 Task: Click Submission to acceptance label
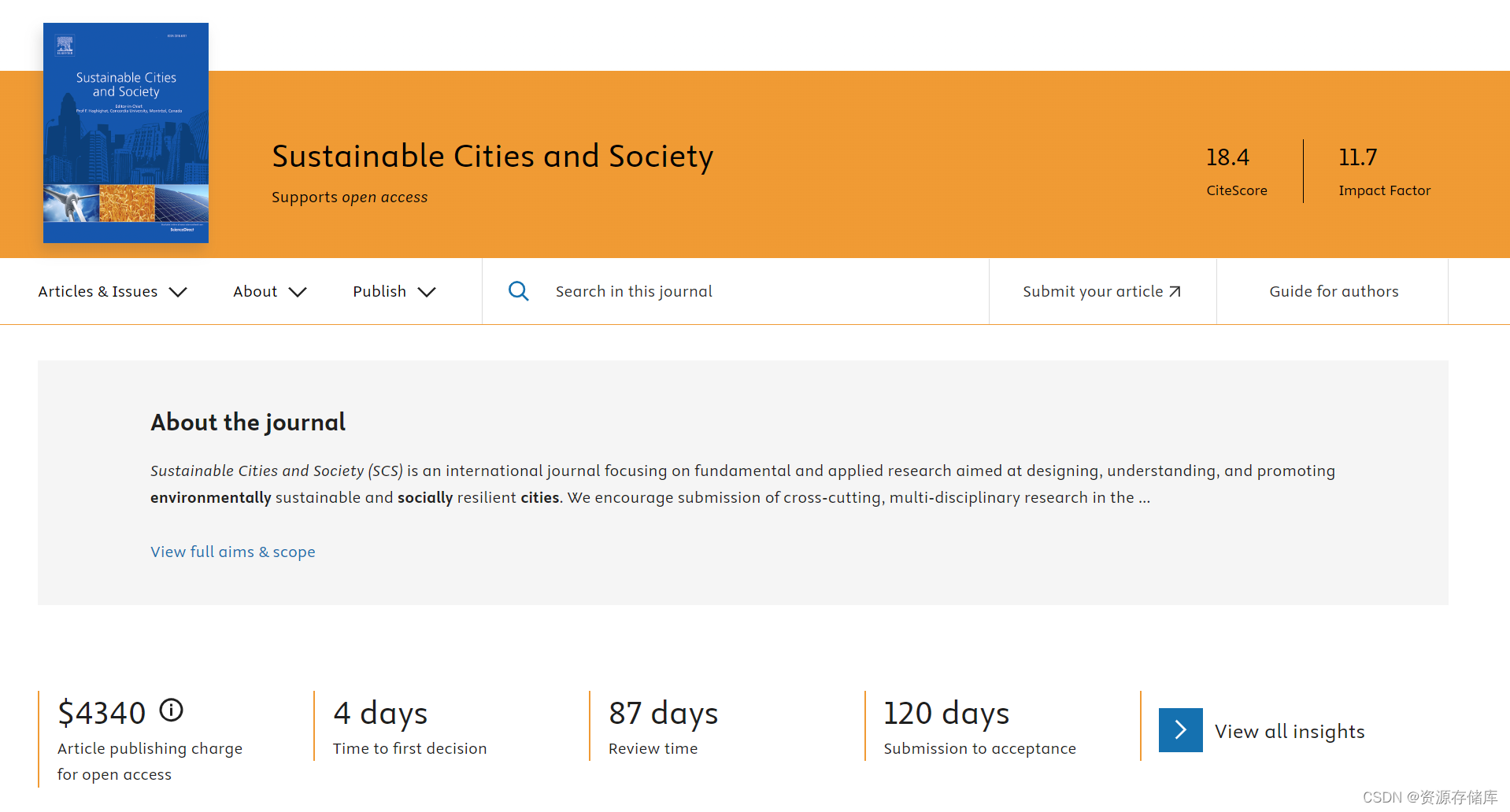pyautogui.click(x=980, y=748)
